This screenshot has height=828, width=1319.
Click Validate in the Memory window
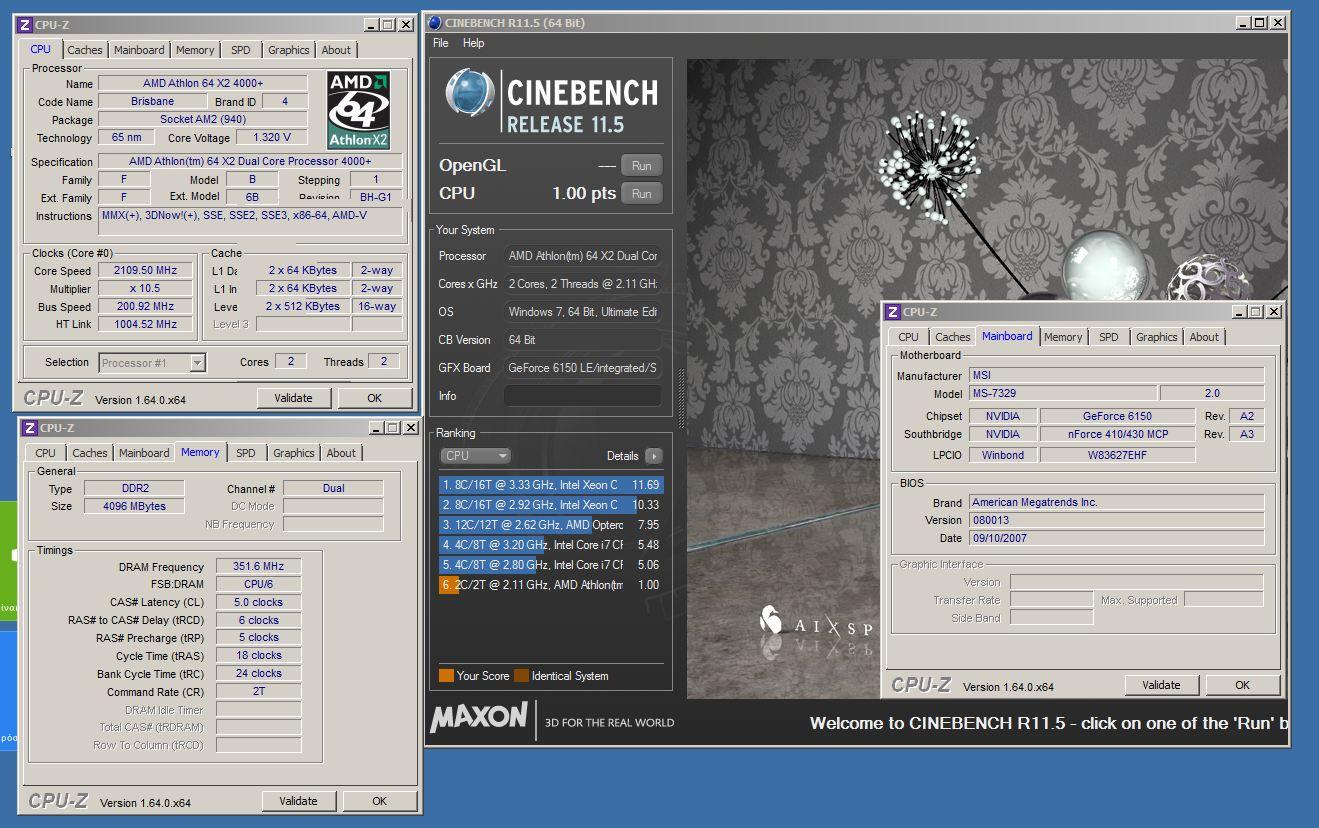[298, 801]
